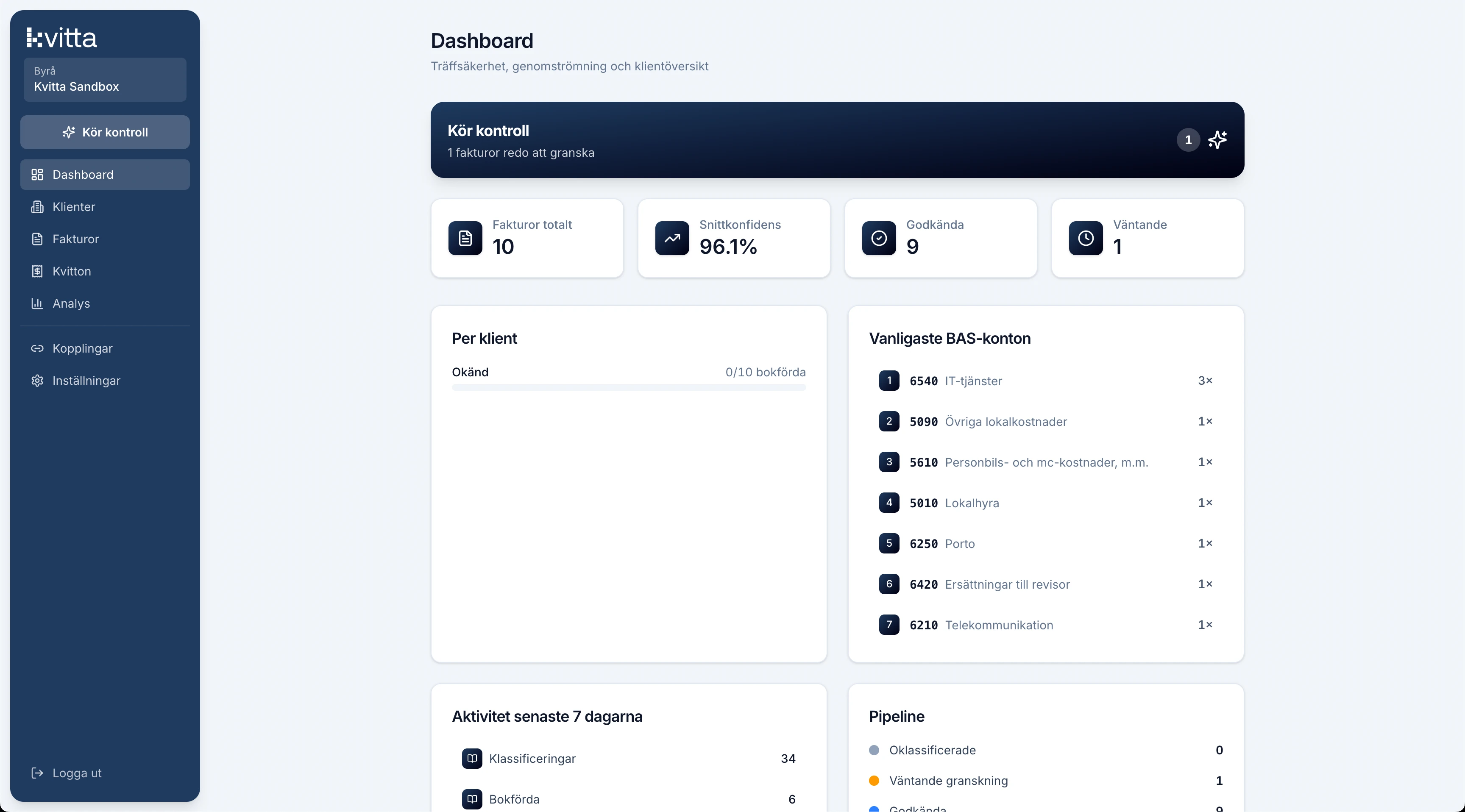Click the book icon next to Bokförda
The width and height of the screenshot is (1465, 812).
tap(472, 799)
